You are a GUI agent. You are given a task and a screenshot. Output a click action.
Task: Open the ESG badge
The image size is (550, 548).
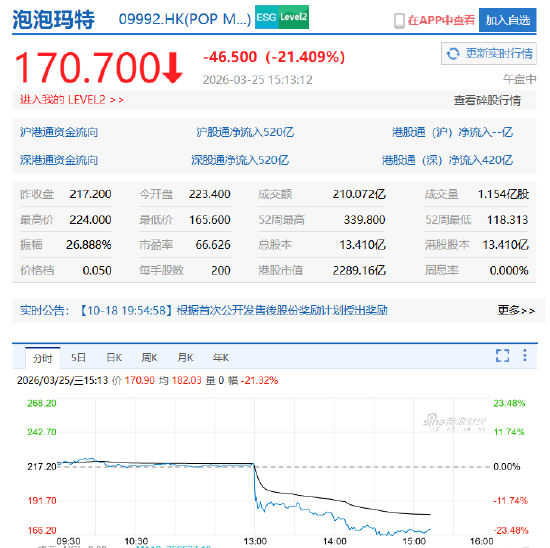[x=267, y=17]
